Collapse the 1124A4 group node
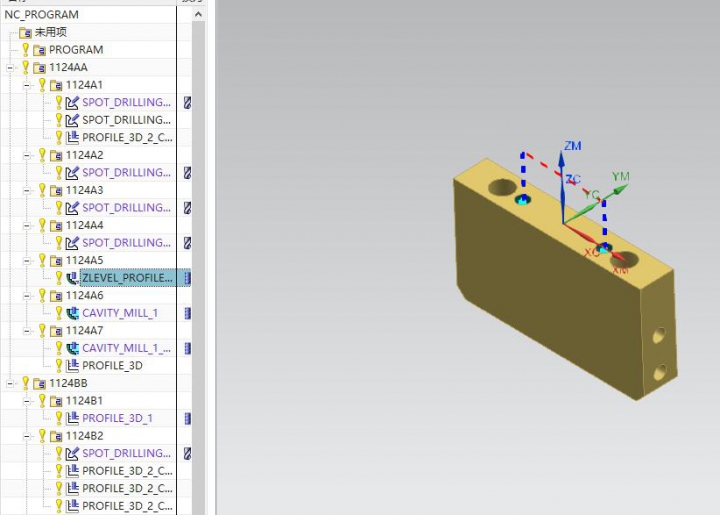The width and height of the screenshot is (720, 515). click(x=27, y=225)
